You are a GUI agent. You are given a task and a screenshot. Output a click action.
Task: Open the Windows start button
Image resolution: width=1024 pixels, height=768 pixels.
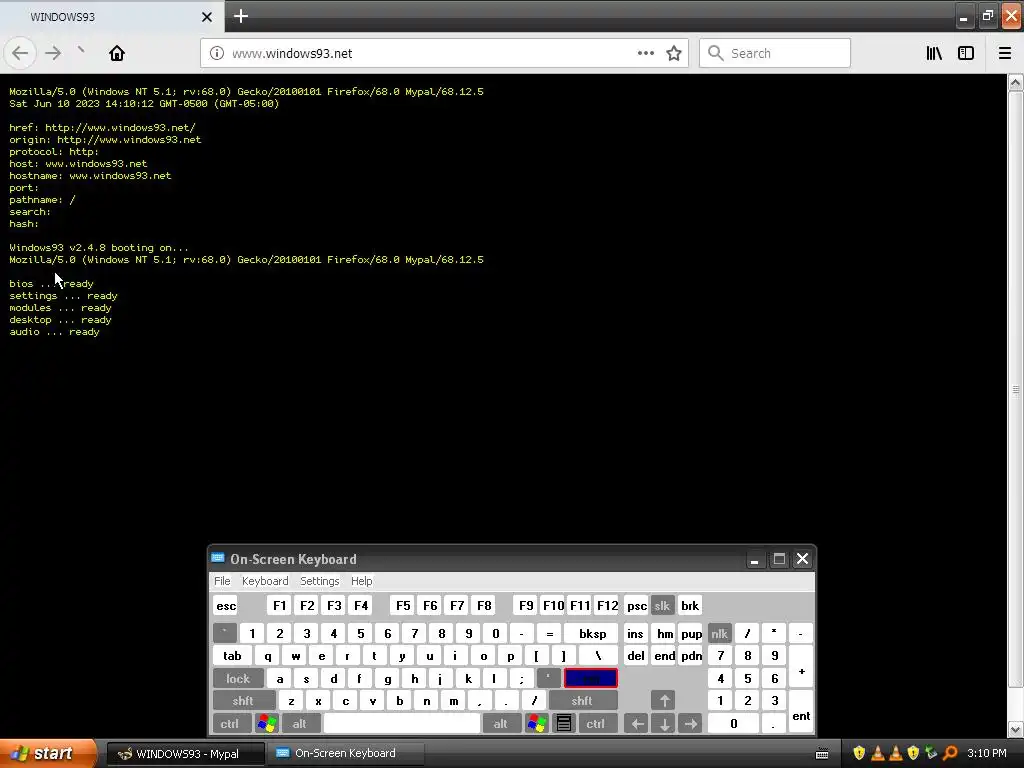47,754
